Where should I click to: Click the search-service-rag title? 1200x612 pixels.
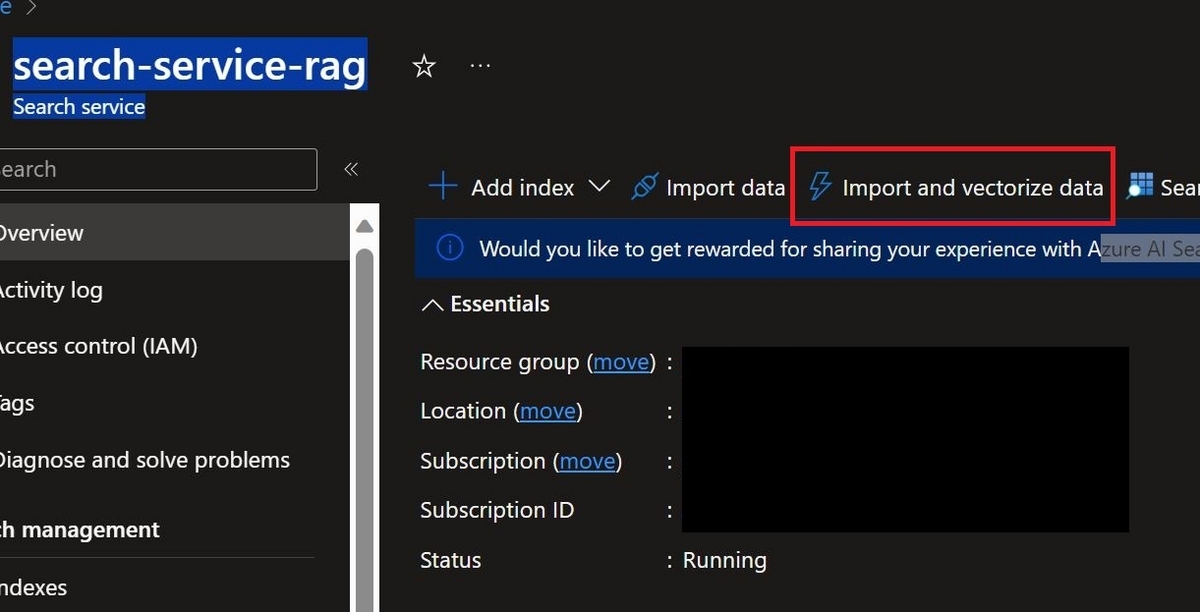coord(190,66)
